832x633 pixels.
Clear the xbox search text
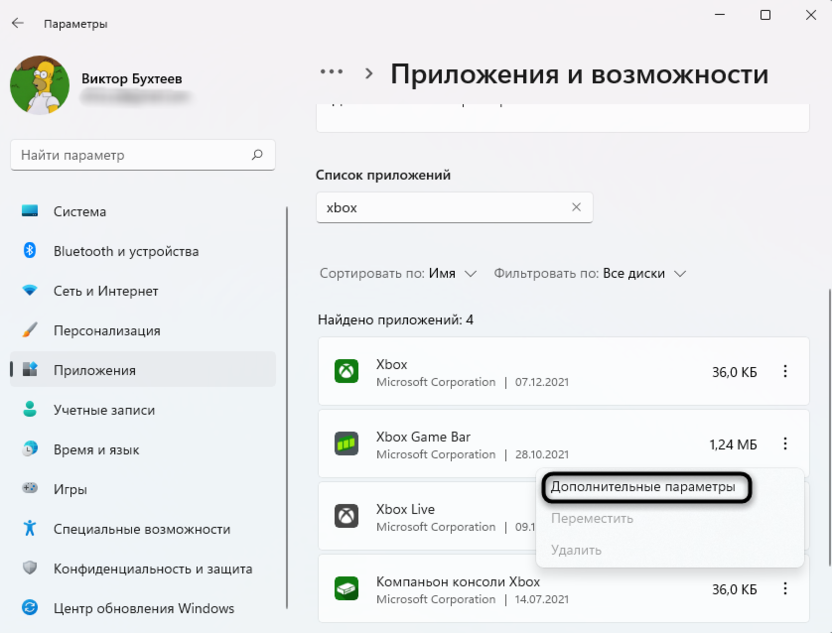click(576, 207)
